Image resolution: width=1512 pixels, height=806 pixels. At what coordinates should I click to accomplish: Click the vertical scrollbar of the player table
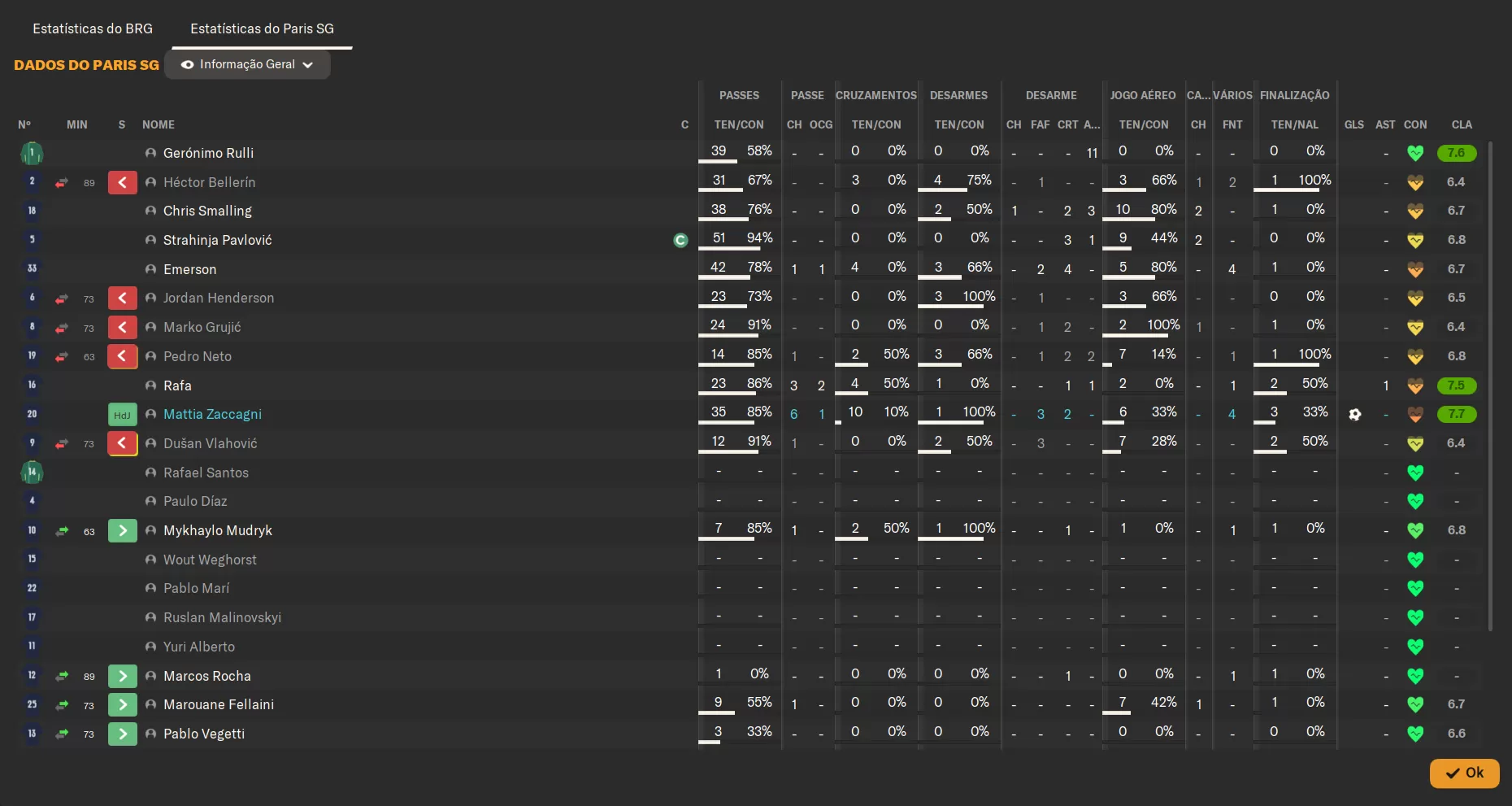tap(1490, 386)
